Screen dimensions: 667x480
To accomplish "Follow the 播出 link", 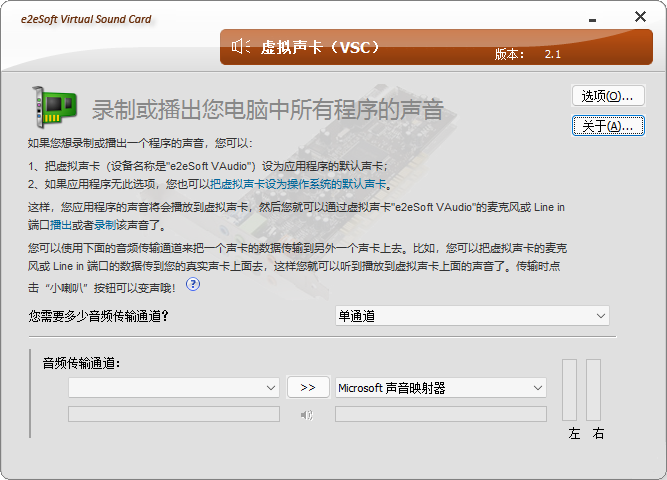I will coord(61,225).
